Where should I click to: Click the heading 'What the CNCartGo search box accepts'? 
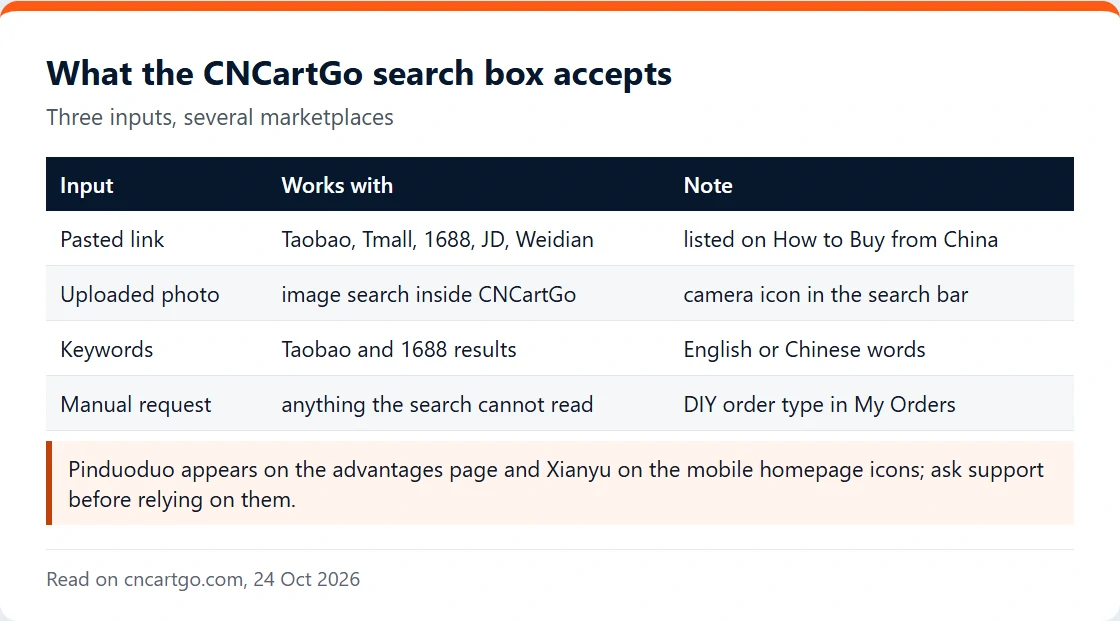coord(359,74)
